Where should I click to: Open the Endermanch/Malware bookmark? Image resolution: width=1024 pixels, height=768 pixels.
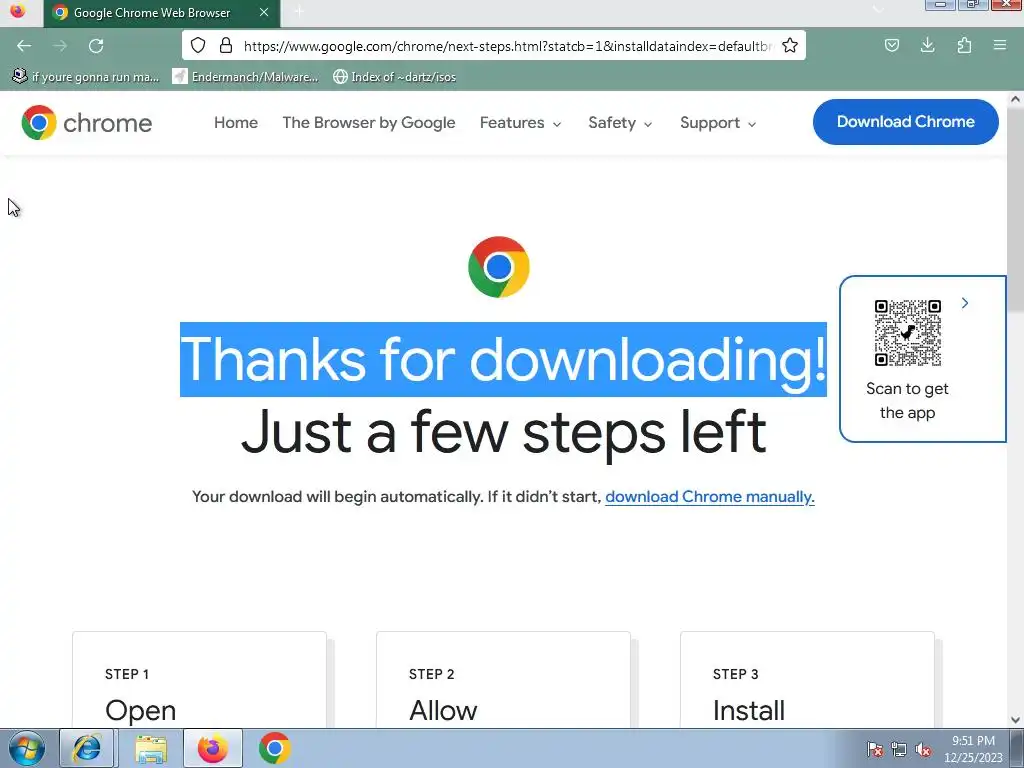[246, 76]
